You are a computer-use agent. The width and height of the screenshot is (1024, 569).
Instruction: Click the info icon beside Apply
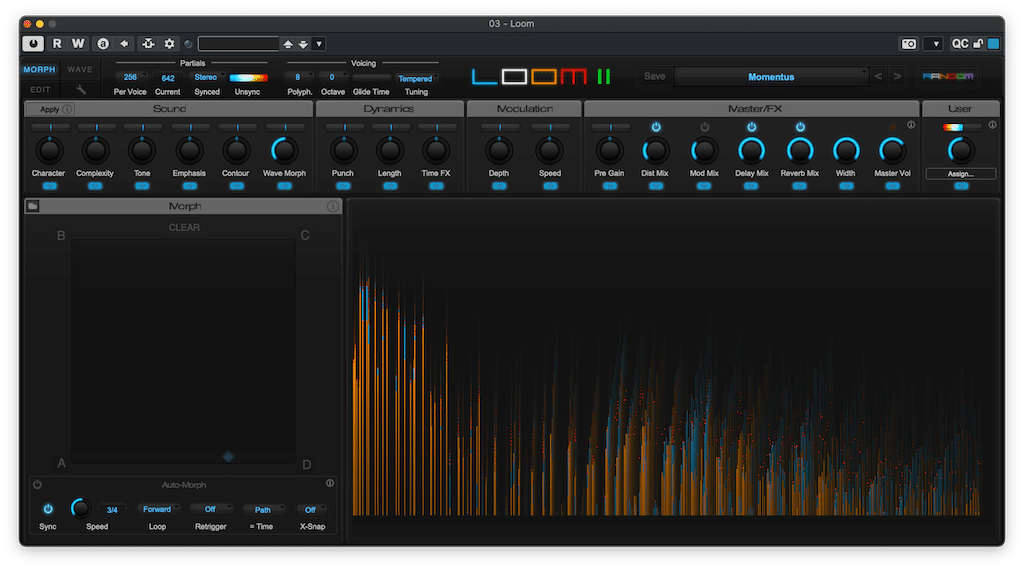[x=67, y=109]
